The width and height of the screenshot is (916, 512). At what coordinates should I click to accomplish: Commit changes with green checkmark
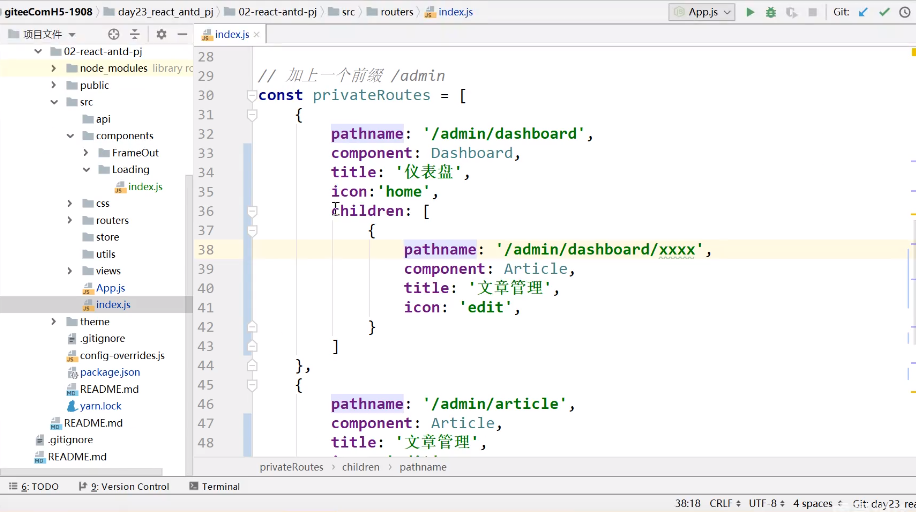click(x=884, y=12)
